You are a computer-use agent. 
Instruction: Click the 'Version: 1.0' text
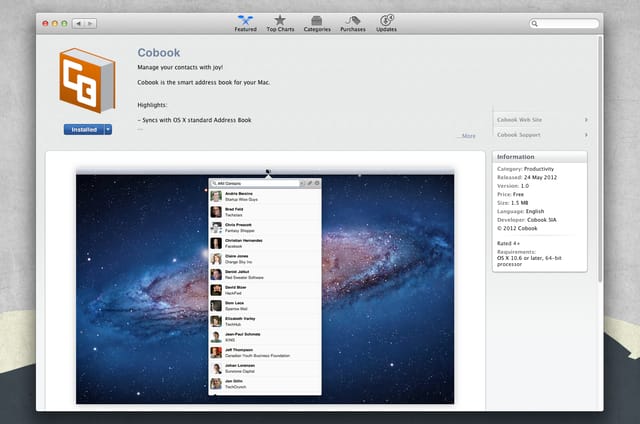513,186
